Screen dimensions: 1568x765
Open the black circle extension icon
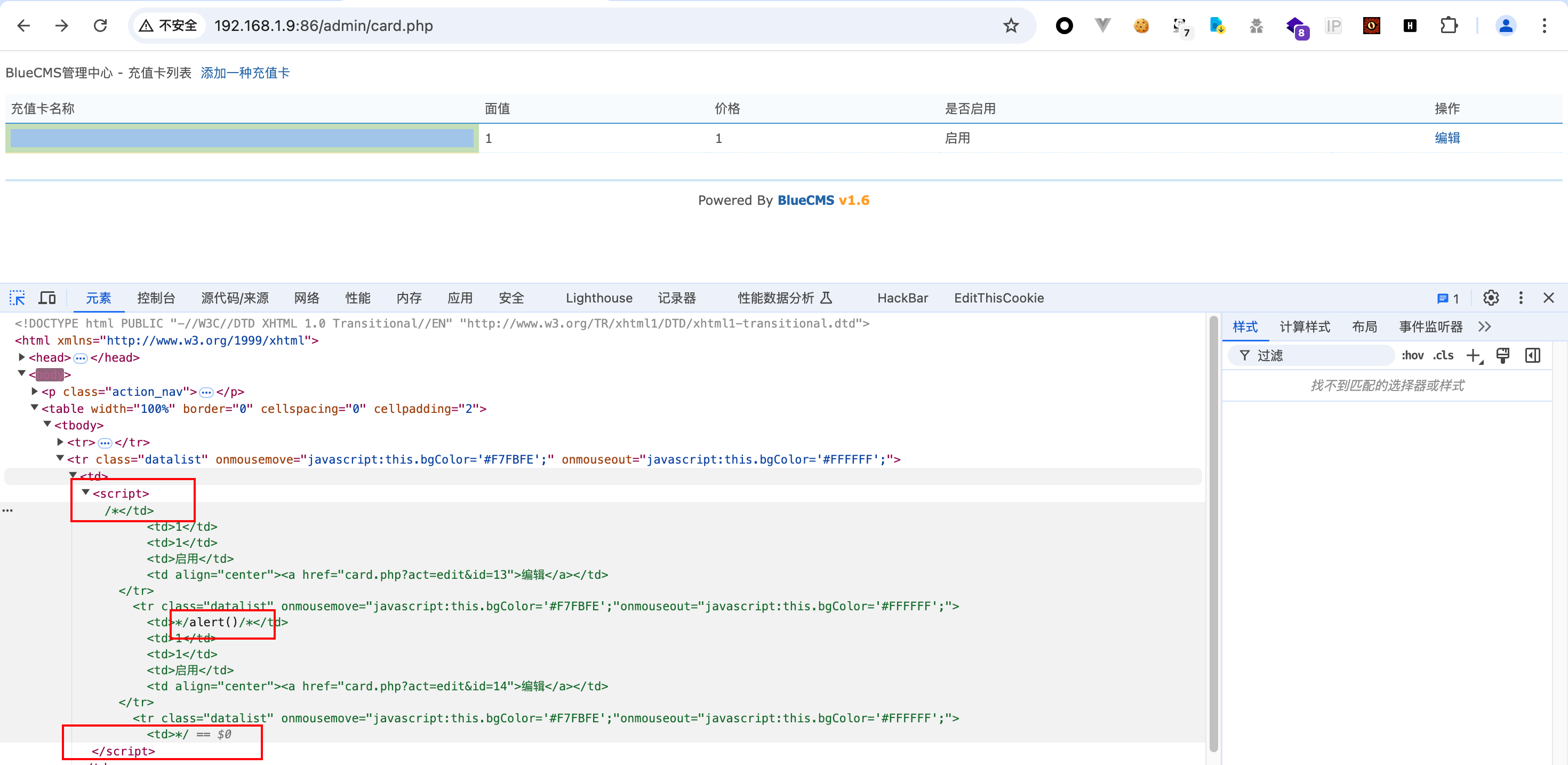pos(1064,26)
